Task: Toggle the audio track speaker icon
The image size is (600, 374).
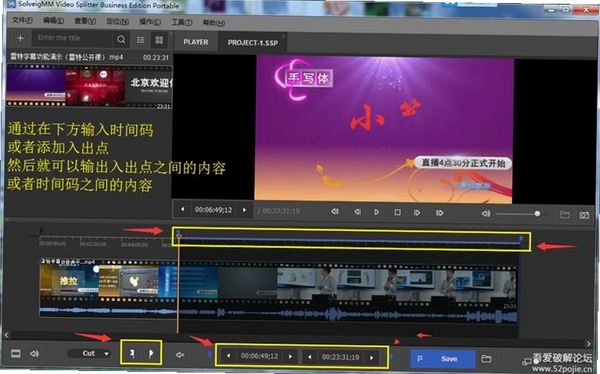Action: point(34,354)
